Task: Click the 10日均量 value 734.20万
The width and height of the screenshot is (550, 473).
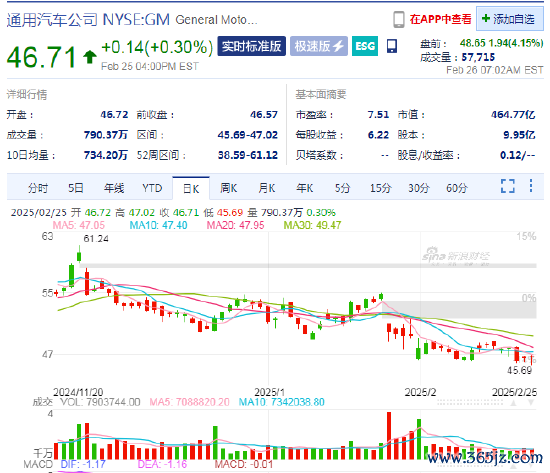Action: tap(106, 155)
